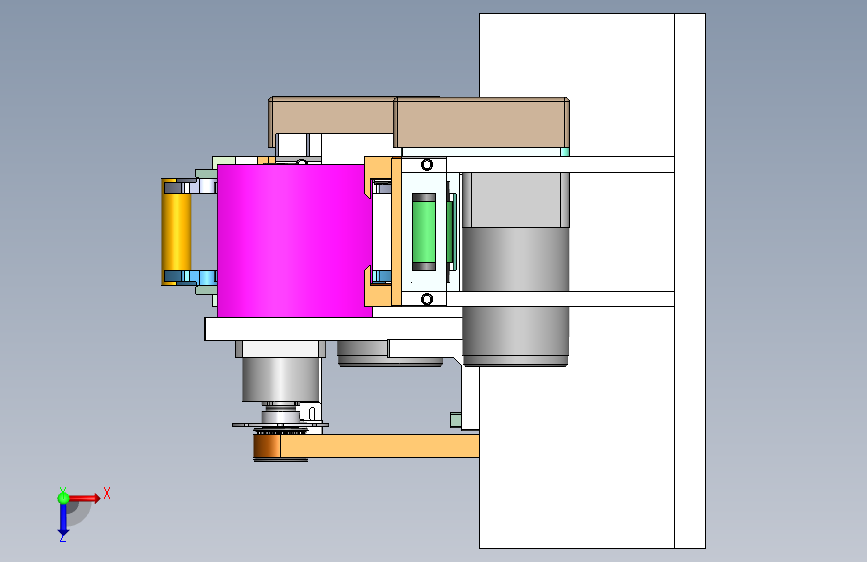Pick the small green block near the back plate bottom
The width and height of the screenshot is (867, 562).
point(456,420)
